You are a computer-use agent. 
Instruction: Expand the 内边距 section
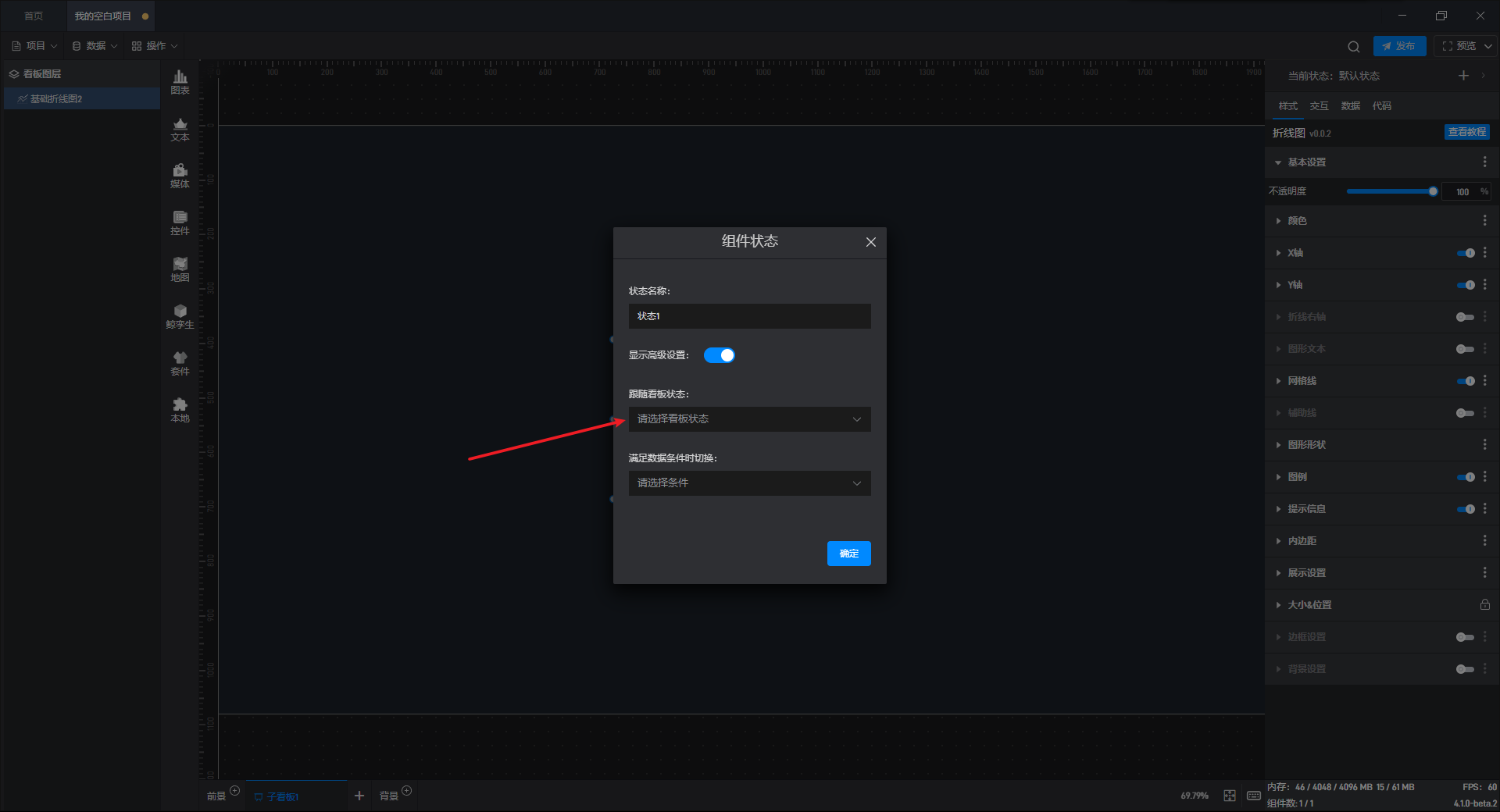click(x=1278, y=541)
